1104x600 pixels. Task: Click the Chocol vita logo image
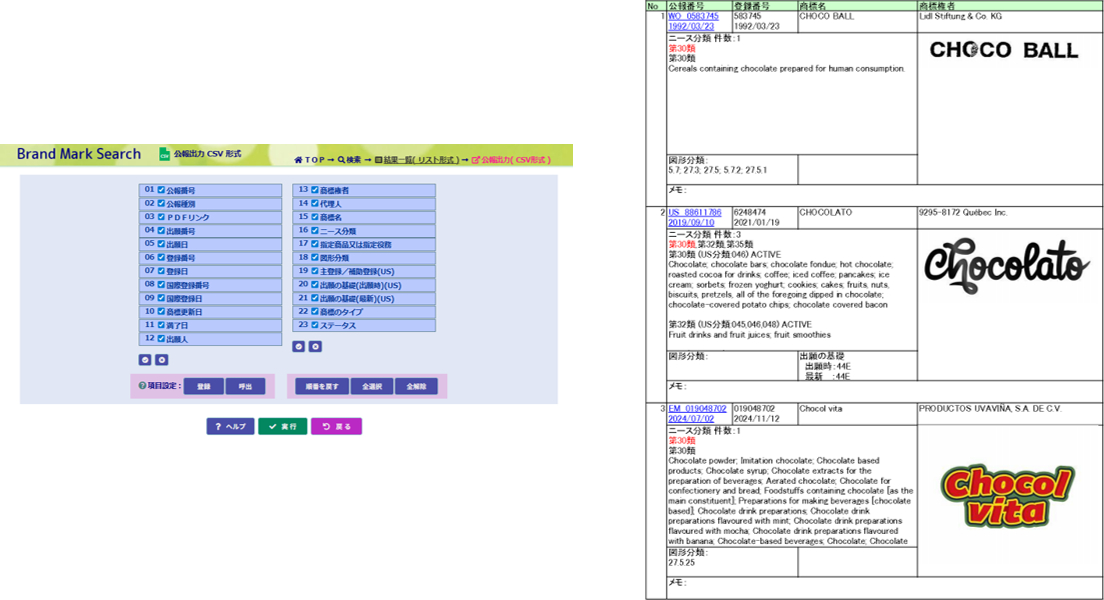click(1008, 496)
